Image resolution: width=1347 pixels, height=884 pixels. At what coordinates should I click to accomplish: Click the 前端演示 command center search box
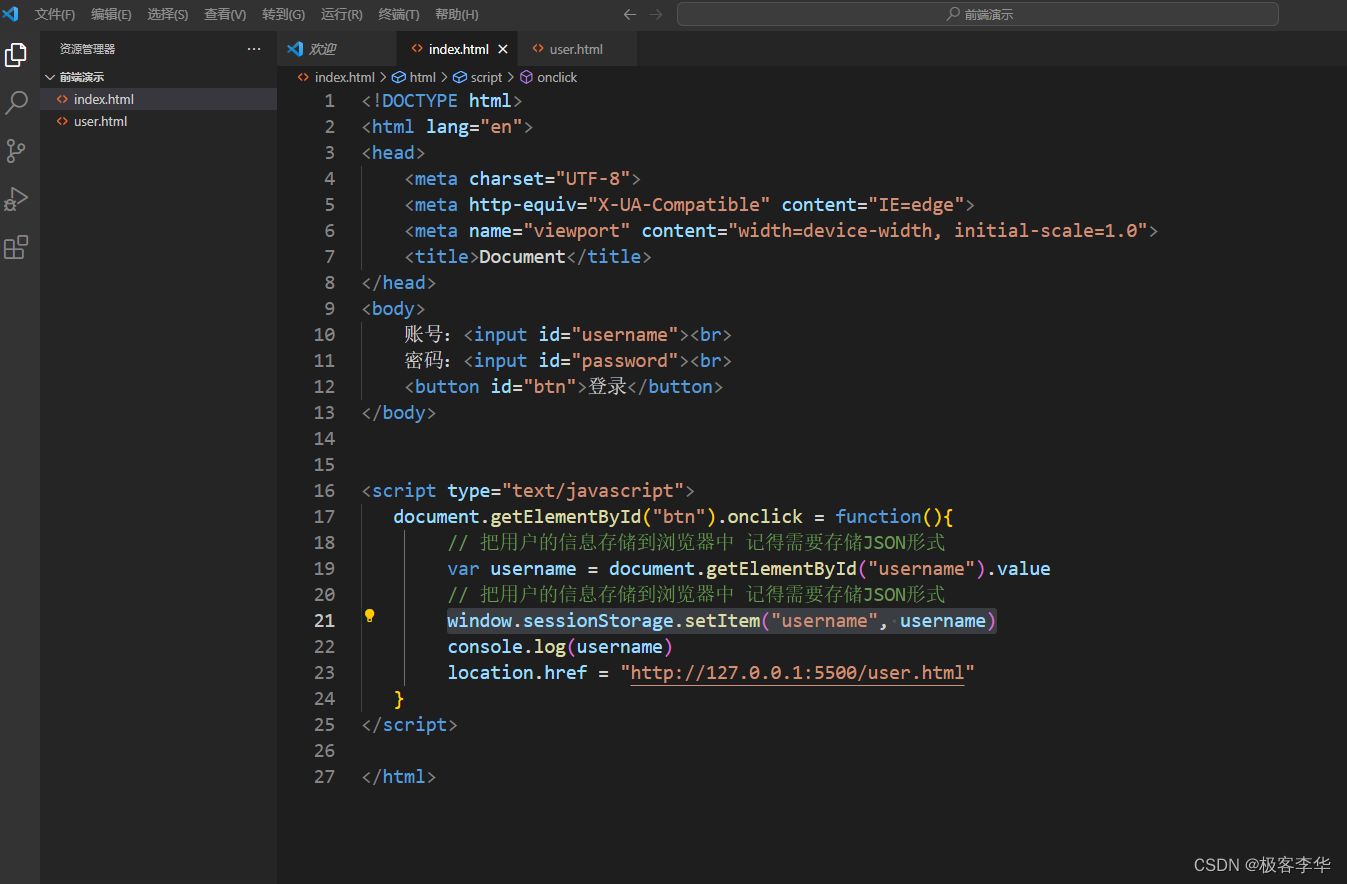click(977, 14)
